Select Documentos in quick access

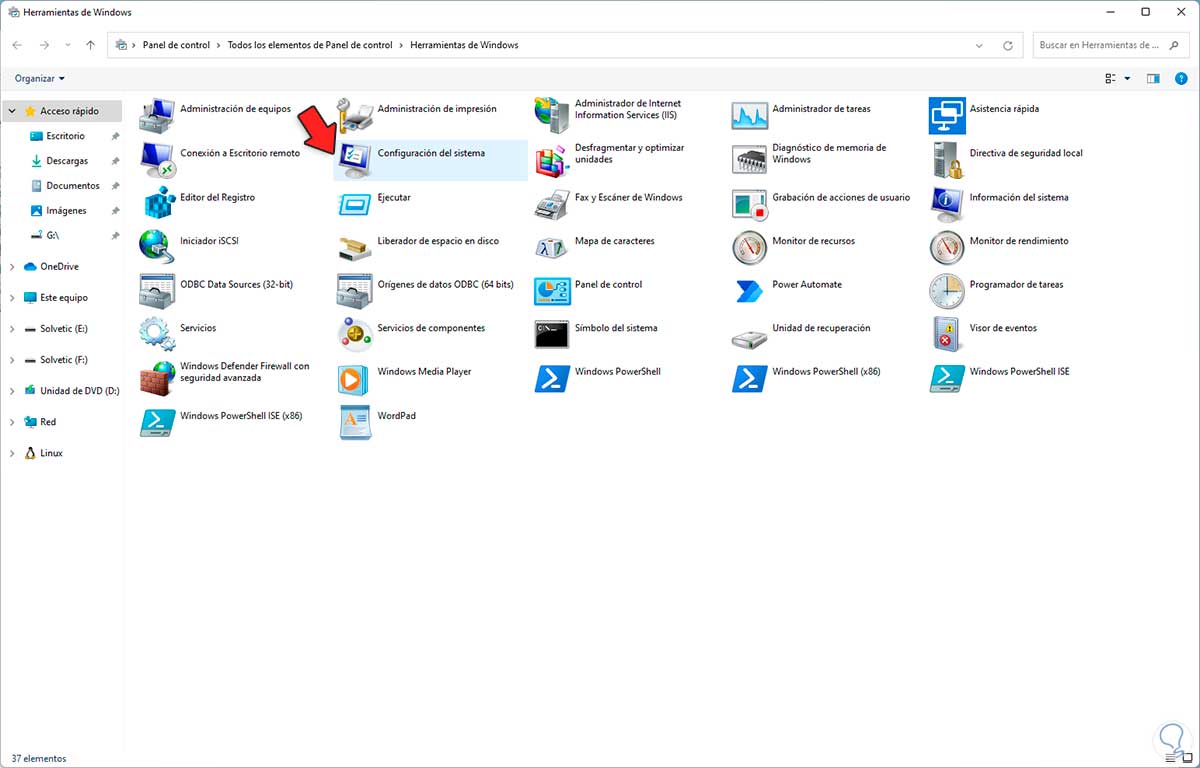(72, 186)
